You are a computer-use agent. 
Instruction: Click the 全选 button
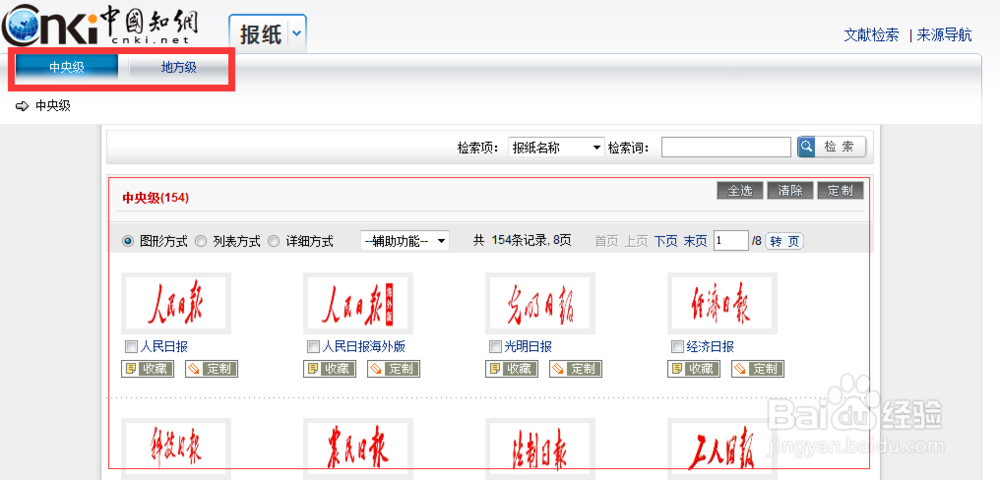click(740, 191)
